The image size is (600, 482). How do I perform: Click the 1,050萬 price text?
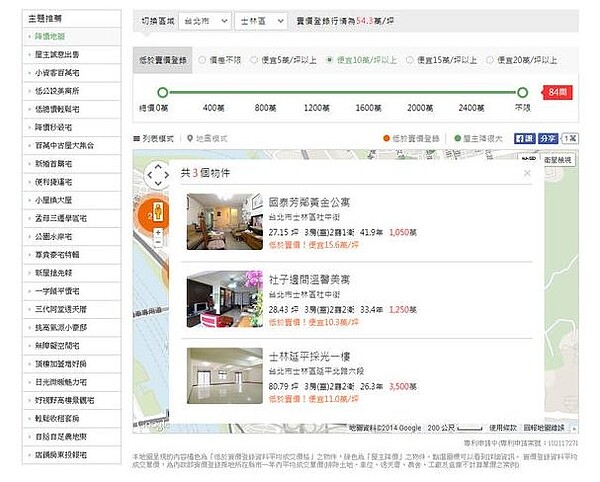coord(403,232)
